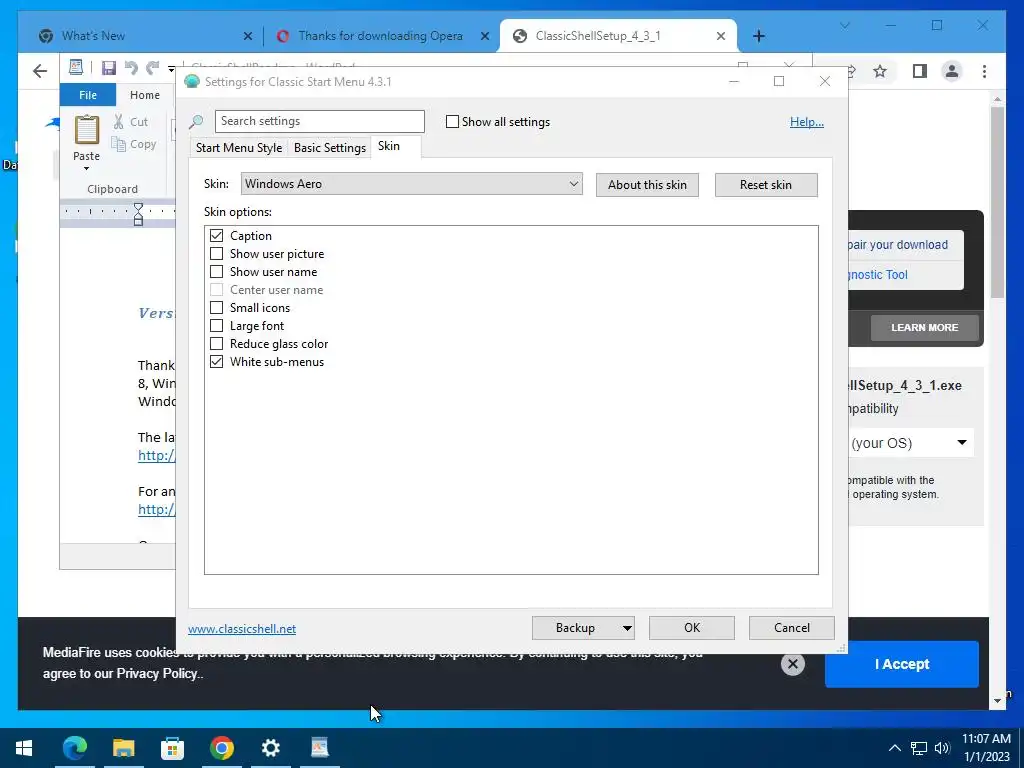
Task: Click the browser page vertical scrollbar
Action: pos(997,202)
